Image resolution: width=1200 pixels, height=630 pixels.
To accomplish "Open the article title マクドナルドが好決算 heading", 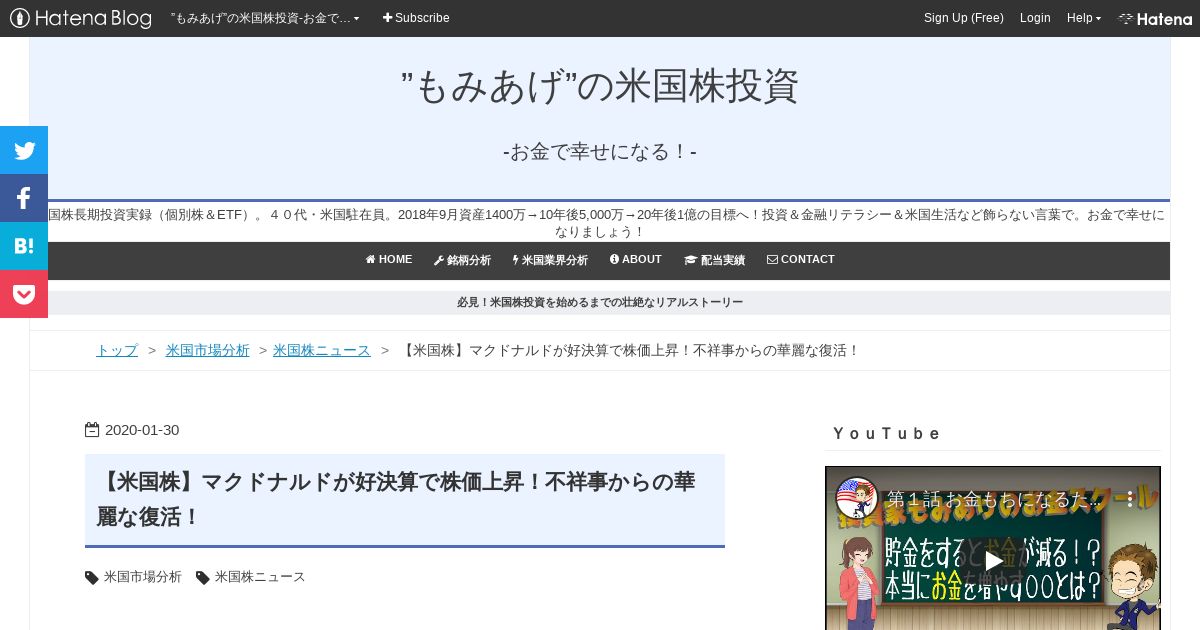I will 397,499.
